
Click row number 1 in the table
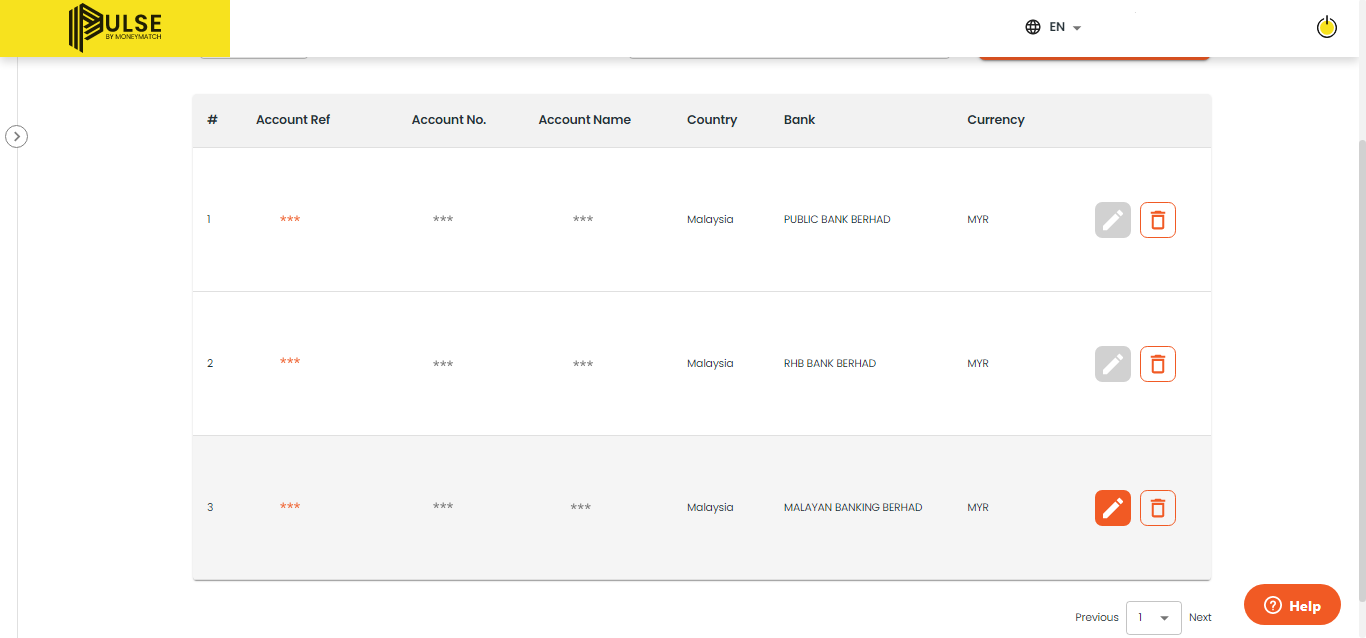pos(209,219)
